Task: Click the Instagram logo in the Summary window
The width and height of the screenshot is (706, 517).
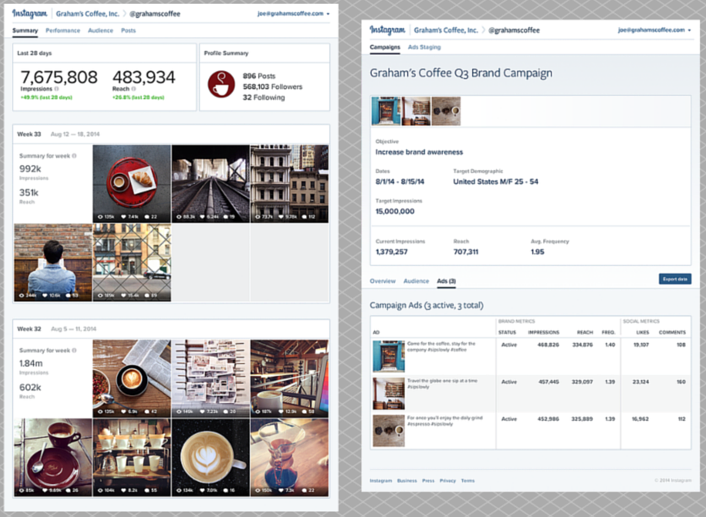Action: (x=29, y=14)
